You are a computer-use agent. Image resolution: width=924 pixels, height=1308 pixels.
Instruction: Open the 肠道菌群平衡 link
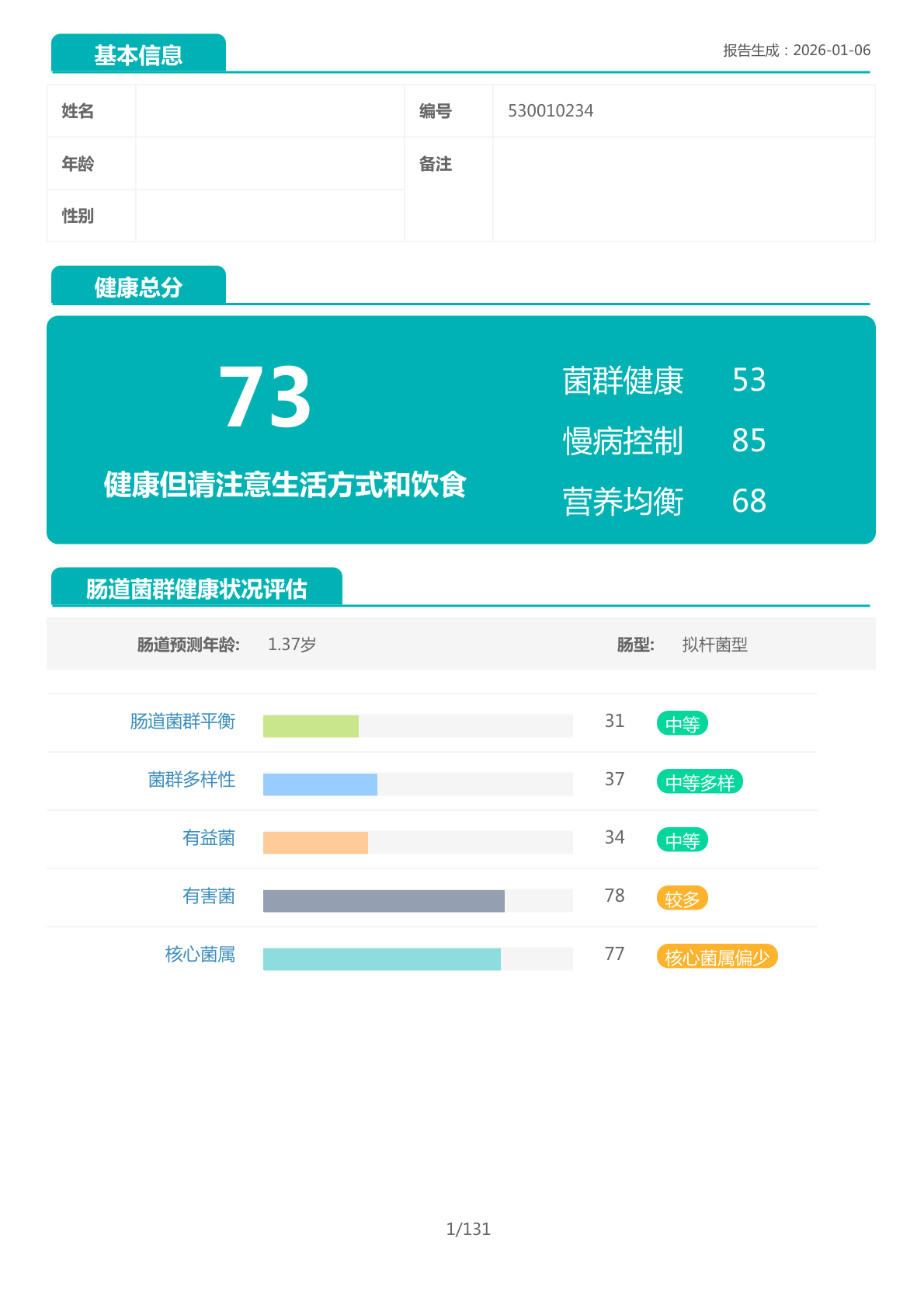point(182,722)
